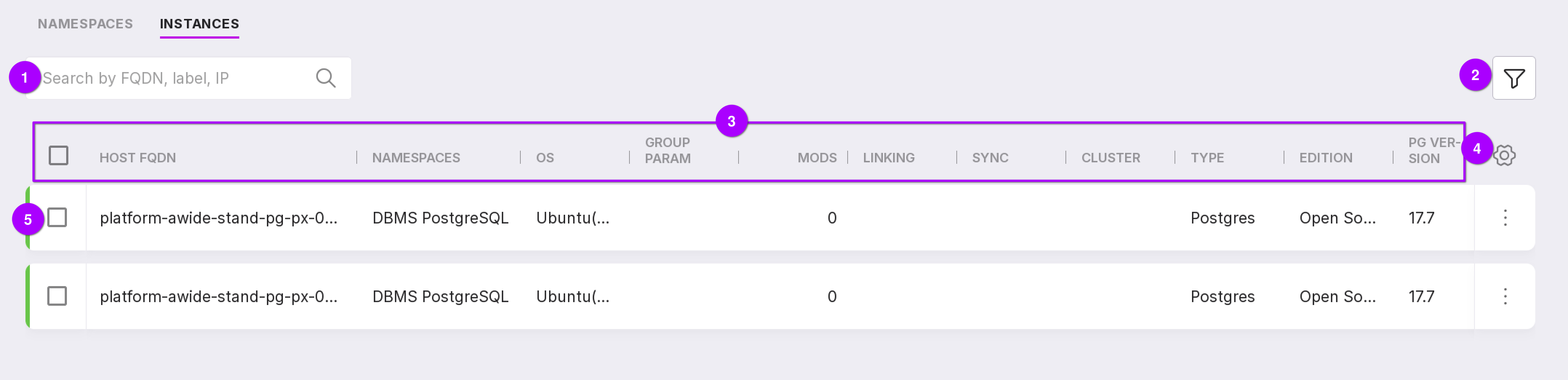Check the second instance row checkbox
This screenshot has height=380, width=1568.
click(57, 297)
